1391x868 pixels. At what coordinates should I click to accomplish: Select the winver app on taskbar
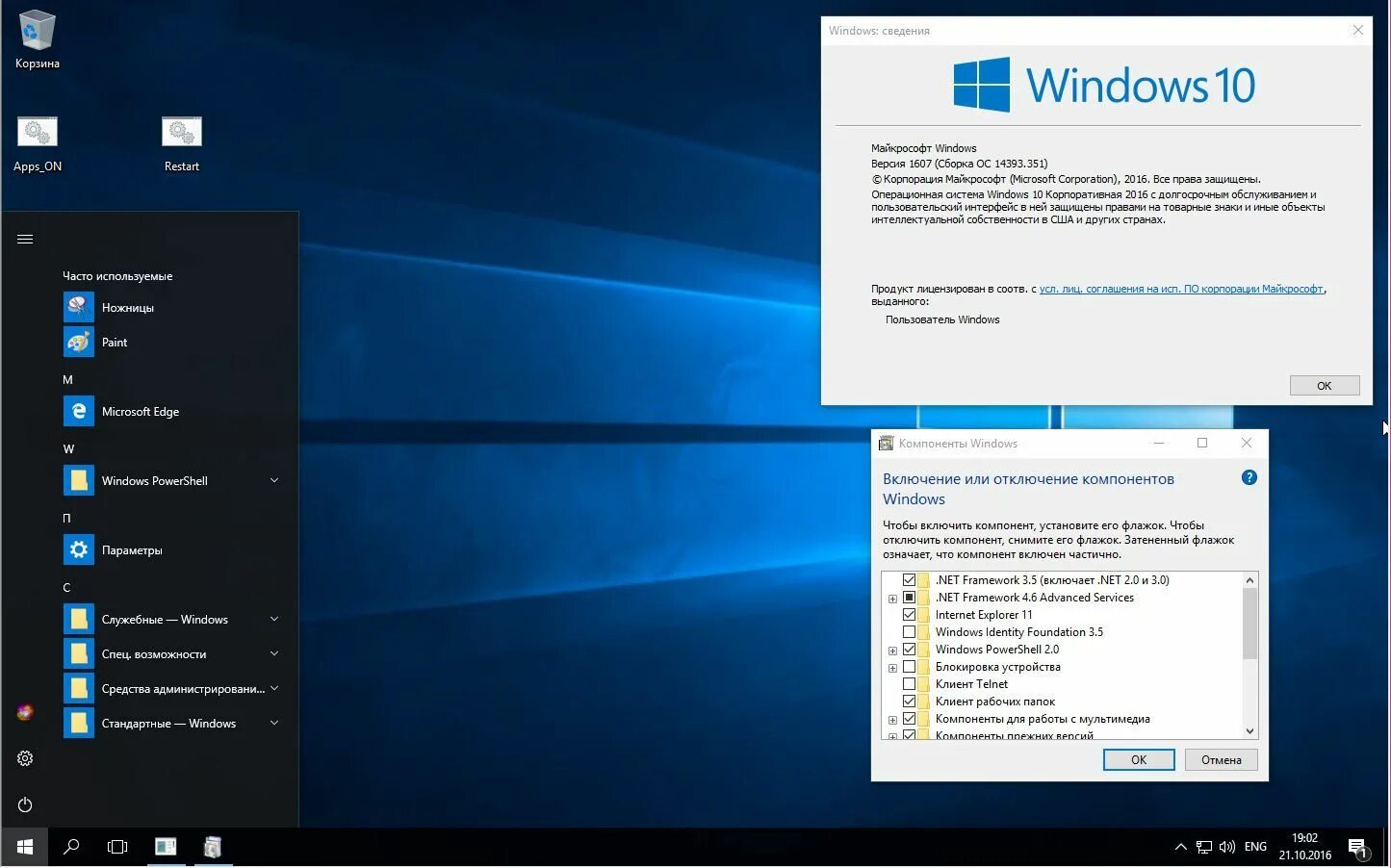click(166, 847)
